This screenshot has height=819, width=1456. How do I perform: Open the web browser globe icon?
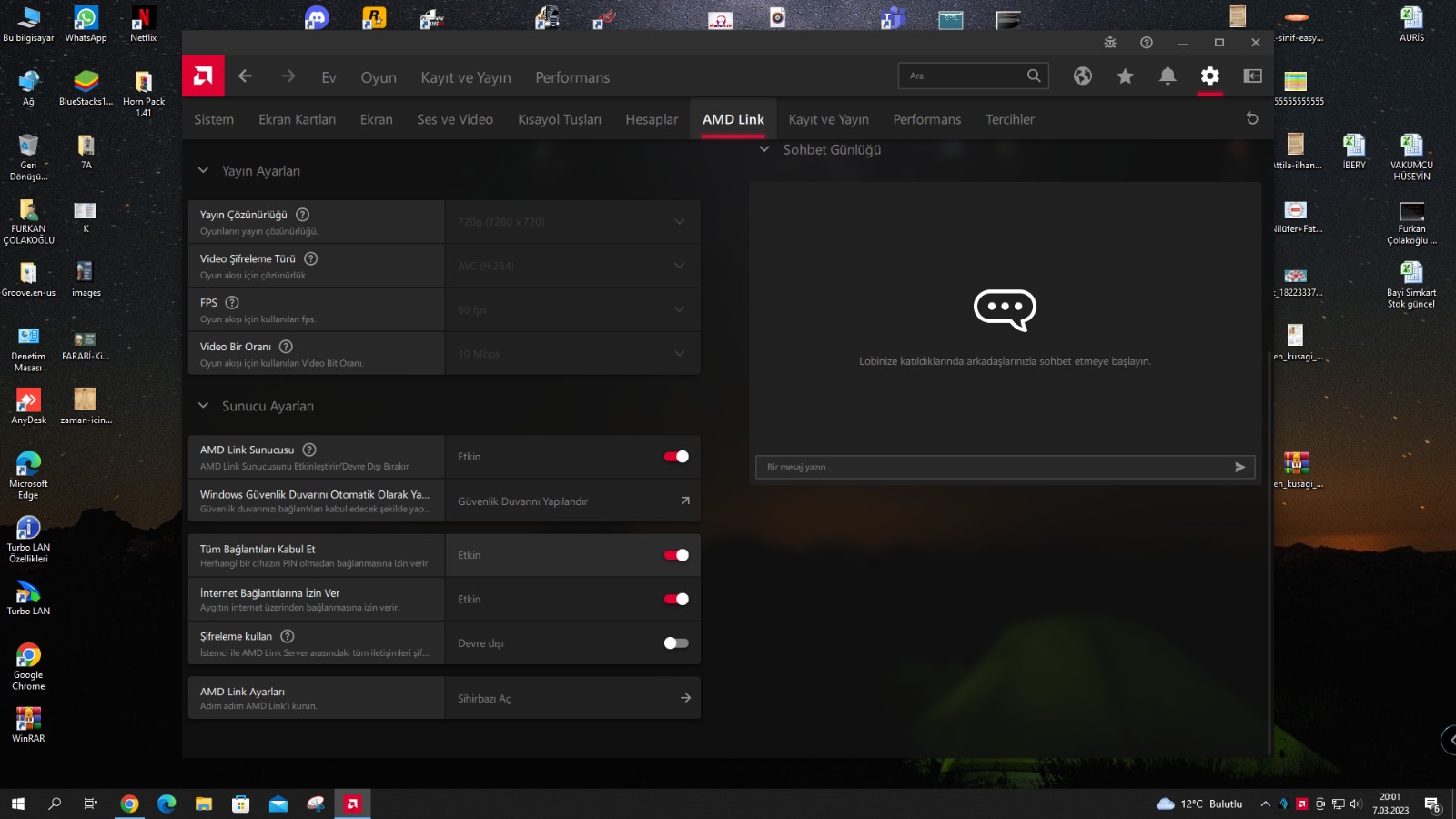[x=1082, y=76]
